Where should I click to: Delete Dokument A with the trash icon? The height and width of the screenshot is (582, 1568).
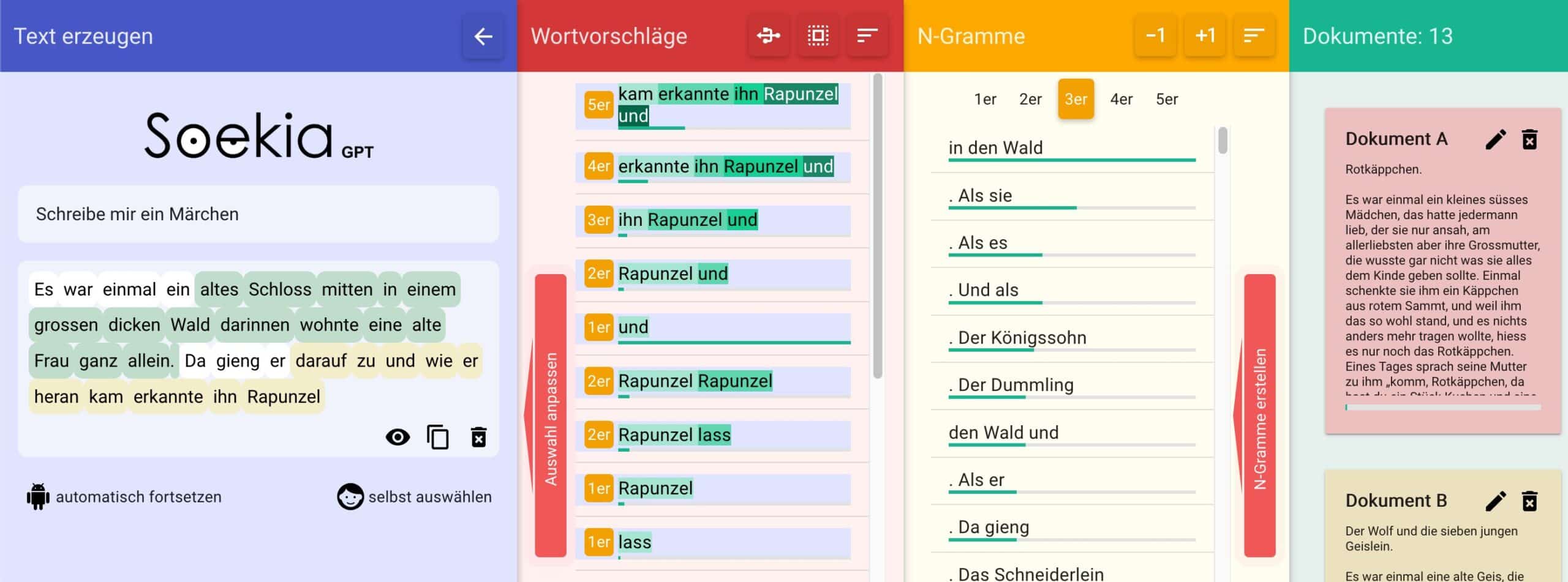tap(1529, 140)
